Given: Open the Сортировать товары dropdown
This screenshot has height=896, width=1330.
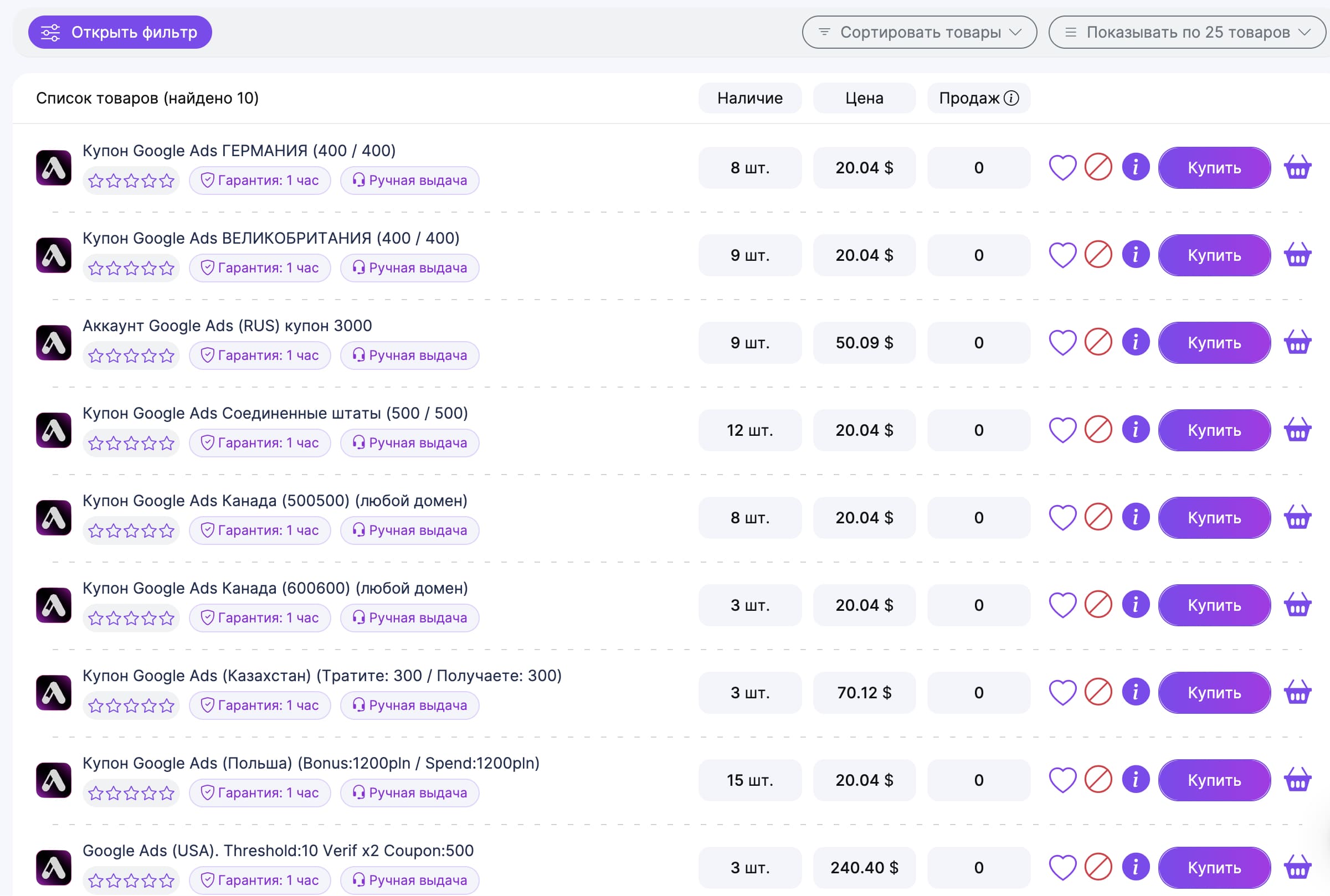Looking at the screenshot, I should pyautogui.click(x=919, y=32).
